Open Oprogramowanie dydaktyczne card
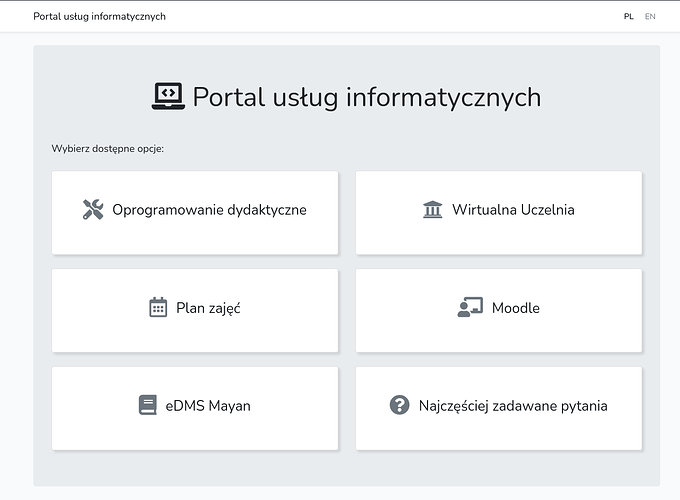Screen dimensions: 680x500 pos(195,212)
